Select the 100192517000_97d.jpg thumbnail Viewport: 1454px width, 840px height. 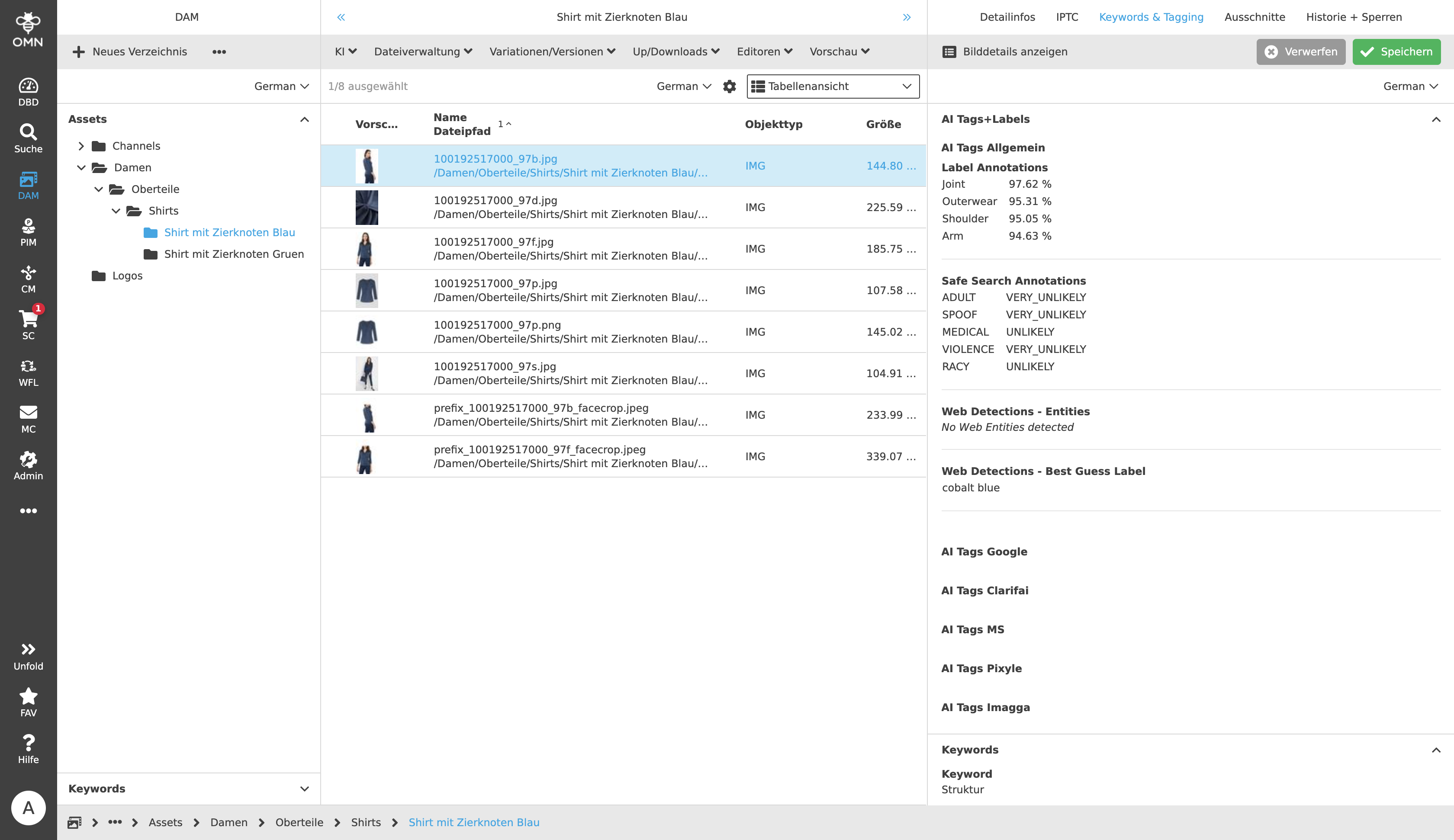(367, 208)
